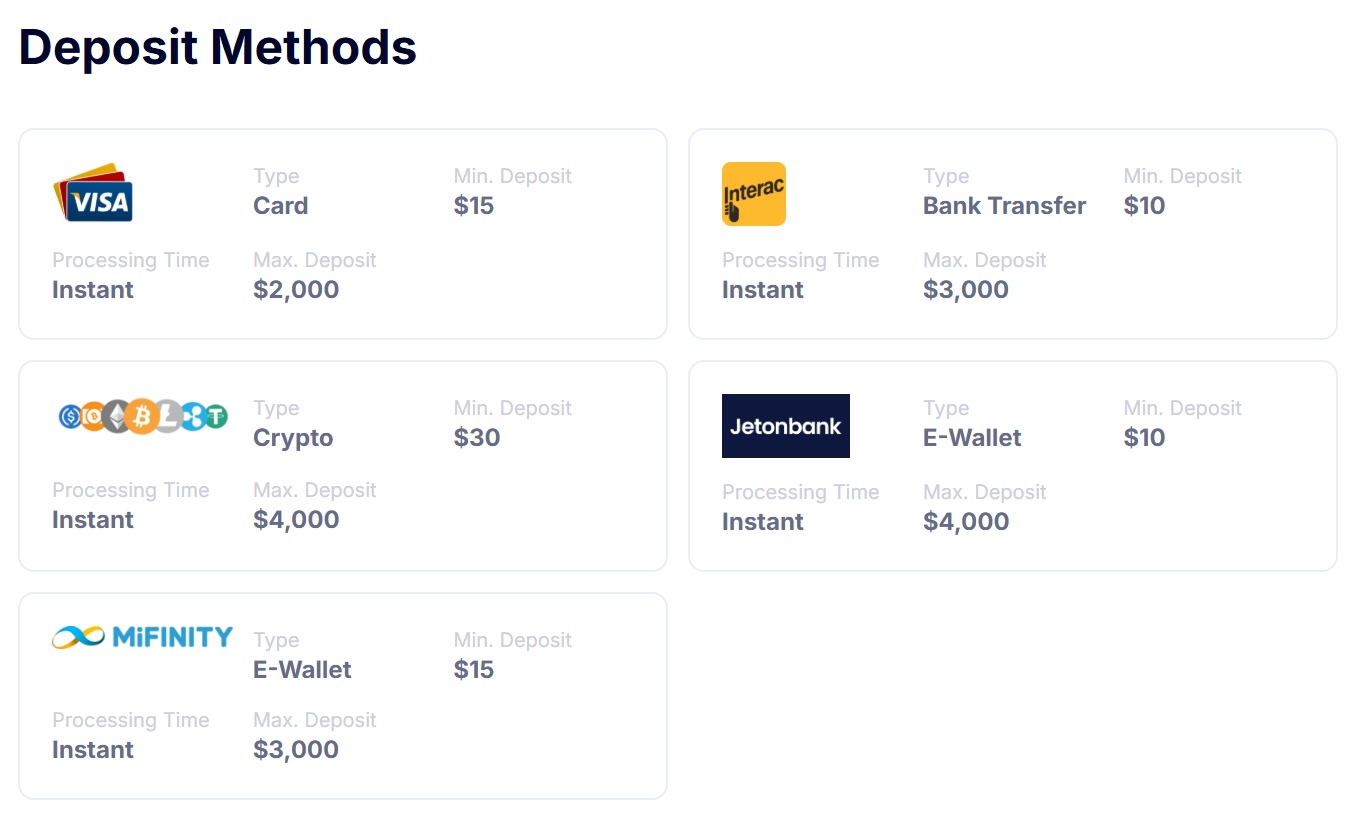Click the Card type text
The width and height of the screenshot is (1359, 826).
click(281, 206)
